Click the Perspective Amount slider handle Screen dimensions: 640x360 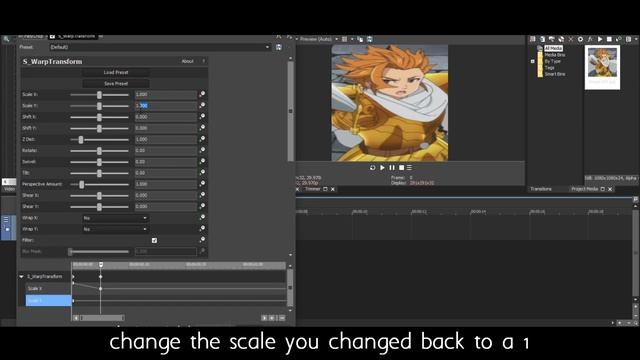(82, 184)
